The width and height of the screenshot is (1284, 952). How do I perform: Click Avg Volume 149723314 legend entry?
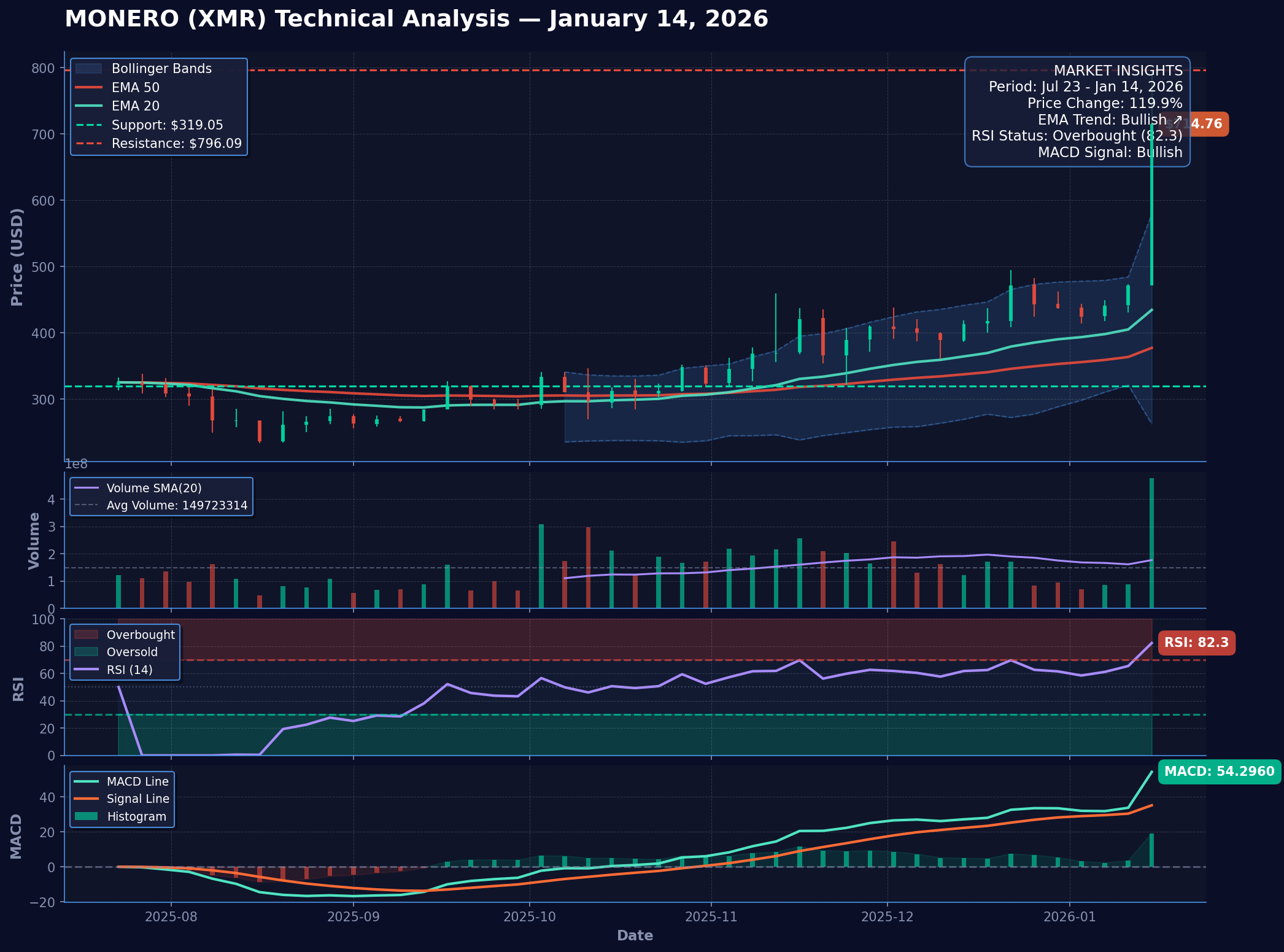[177, 506]
